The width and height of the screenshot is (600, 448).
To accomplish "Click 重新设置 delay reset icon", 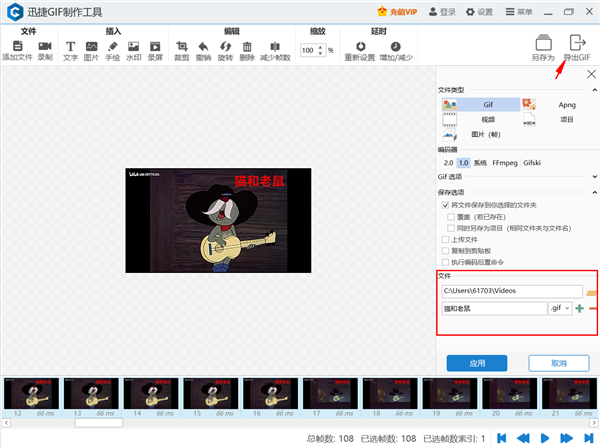I will coord(360,46).
